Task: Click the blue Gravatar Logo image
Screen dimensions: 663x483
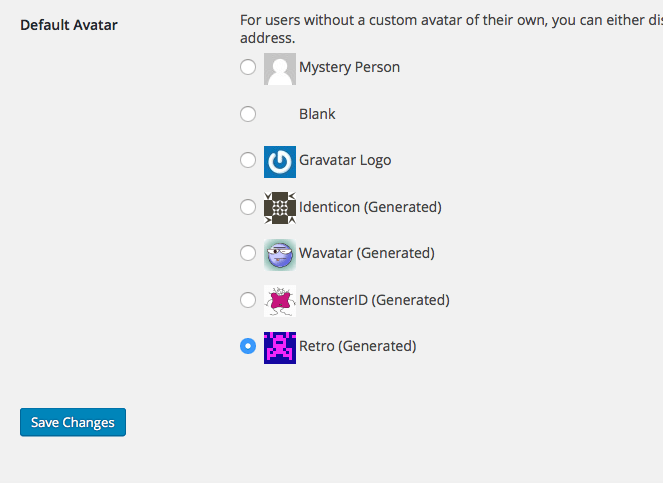Action: [x=280, y=162]
